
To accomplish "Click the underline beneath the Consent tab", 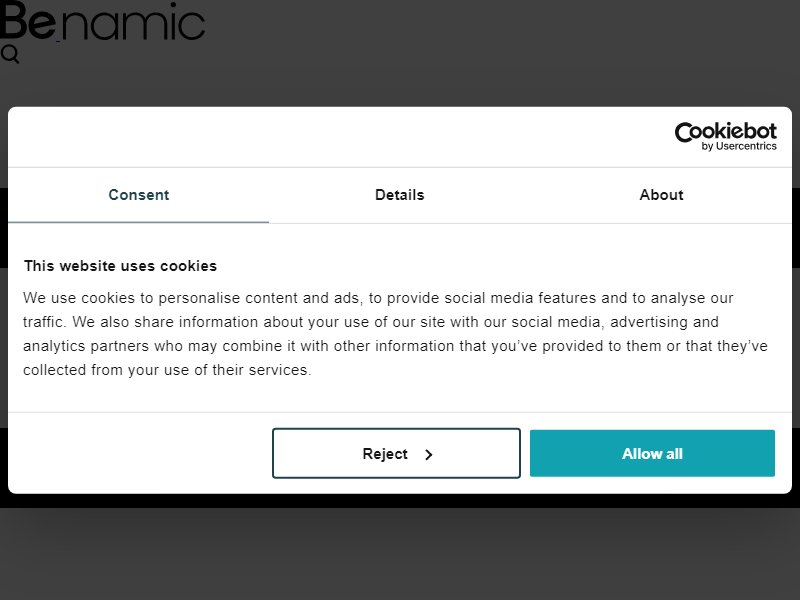I will 138,222.
